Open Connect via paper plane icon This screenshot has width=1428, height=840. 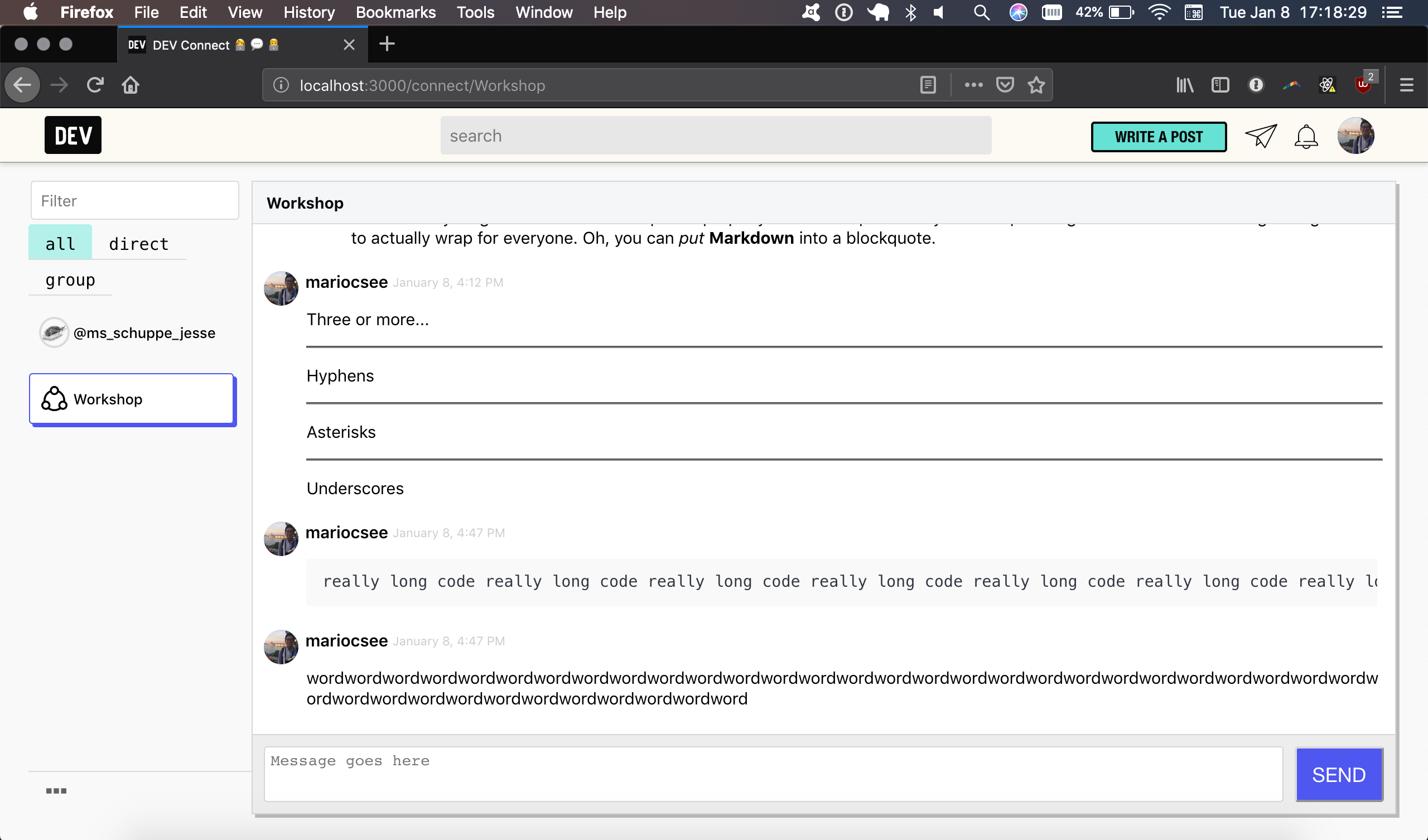1260,136
